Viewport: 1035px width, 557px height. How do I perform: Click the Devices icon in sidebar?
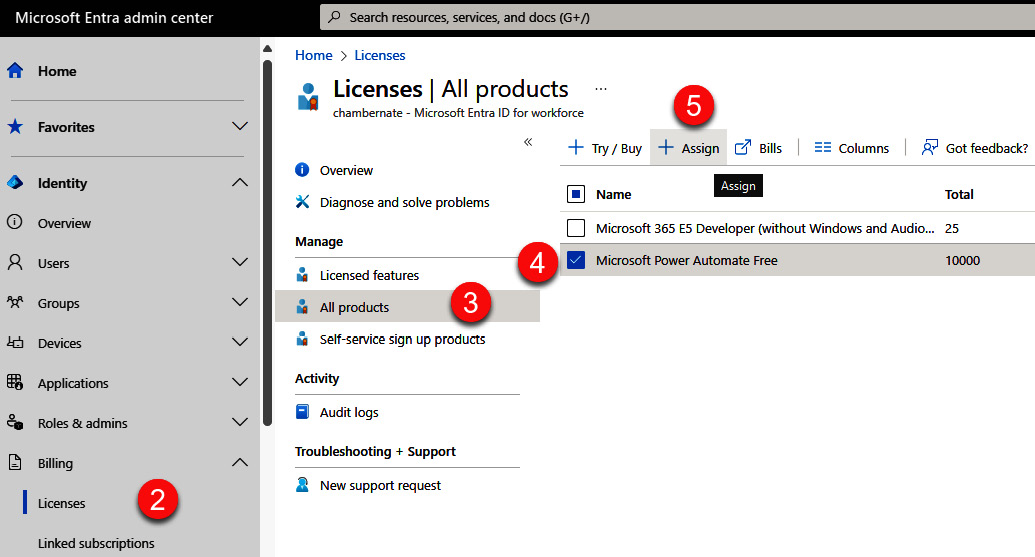click(x=15, y=342)
